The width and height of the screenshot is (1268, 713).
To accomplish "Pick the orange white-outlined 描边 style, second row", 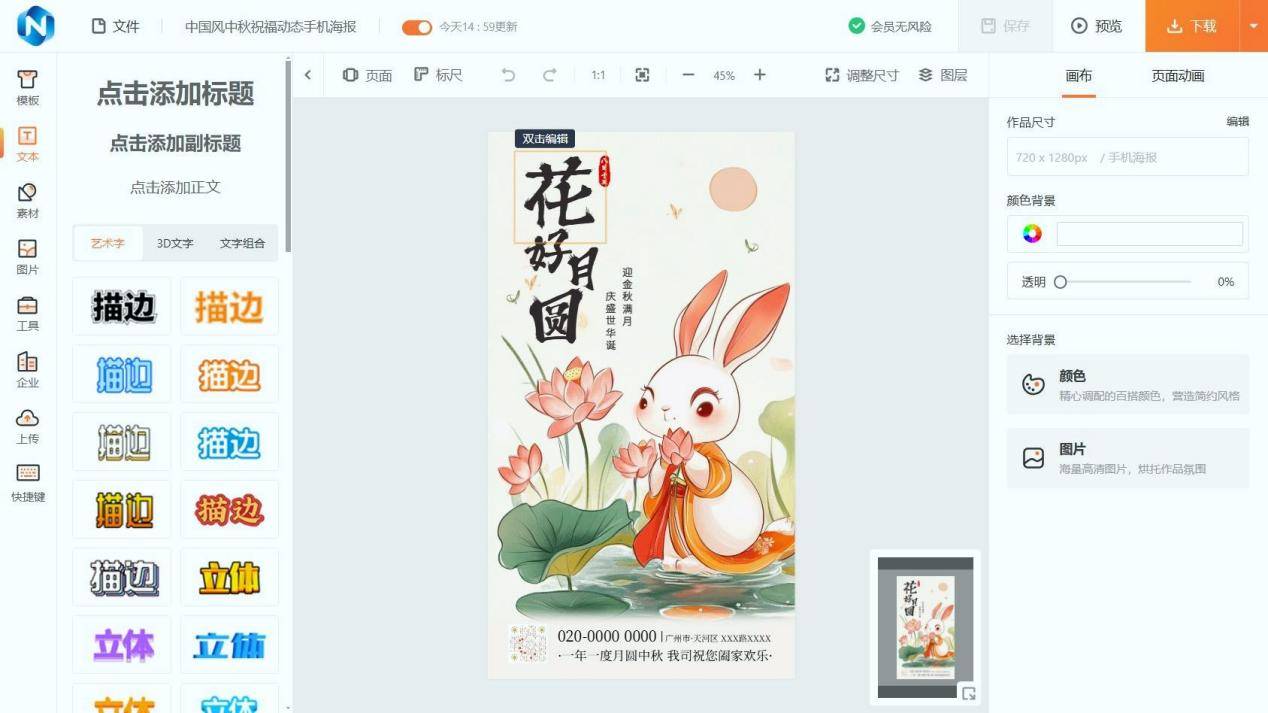I will point(230,374).
